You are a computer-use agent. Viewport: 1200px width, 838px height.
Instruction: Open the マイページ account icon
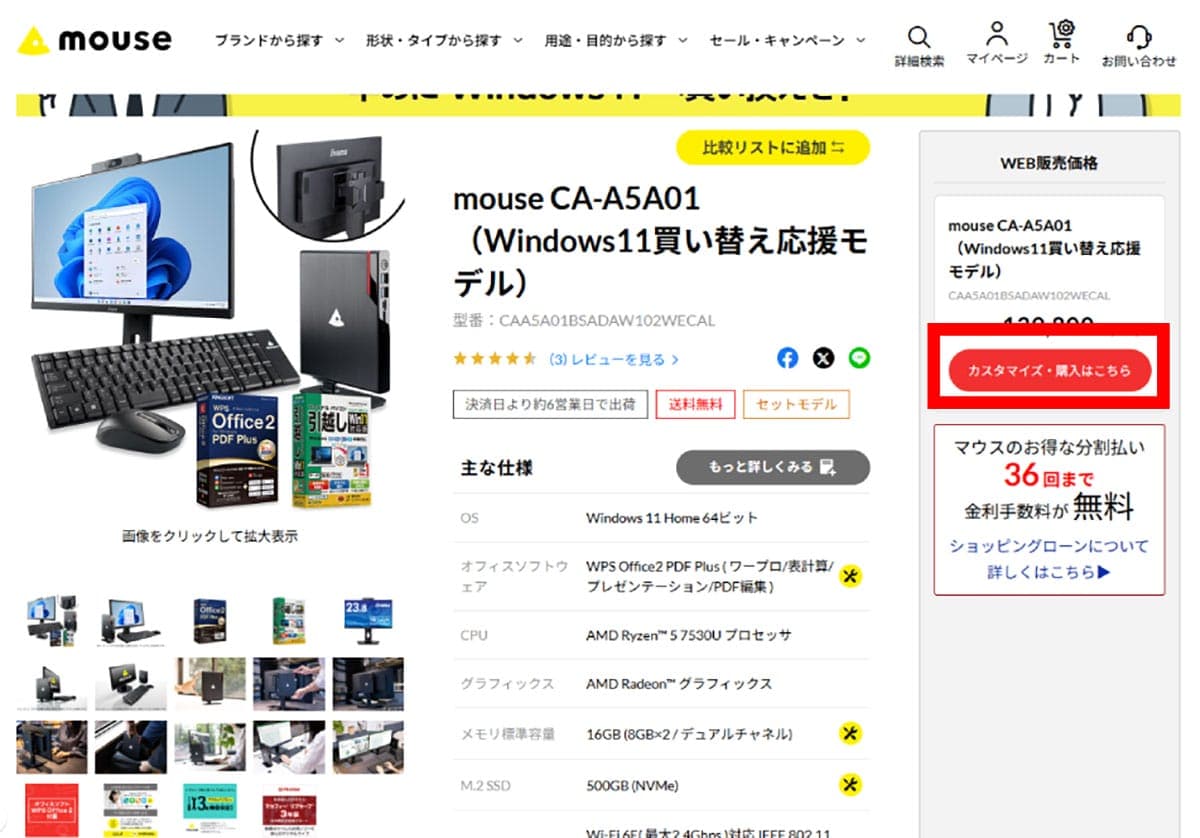[x=996, y=36]
